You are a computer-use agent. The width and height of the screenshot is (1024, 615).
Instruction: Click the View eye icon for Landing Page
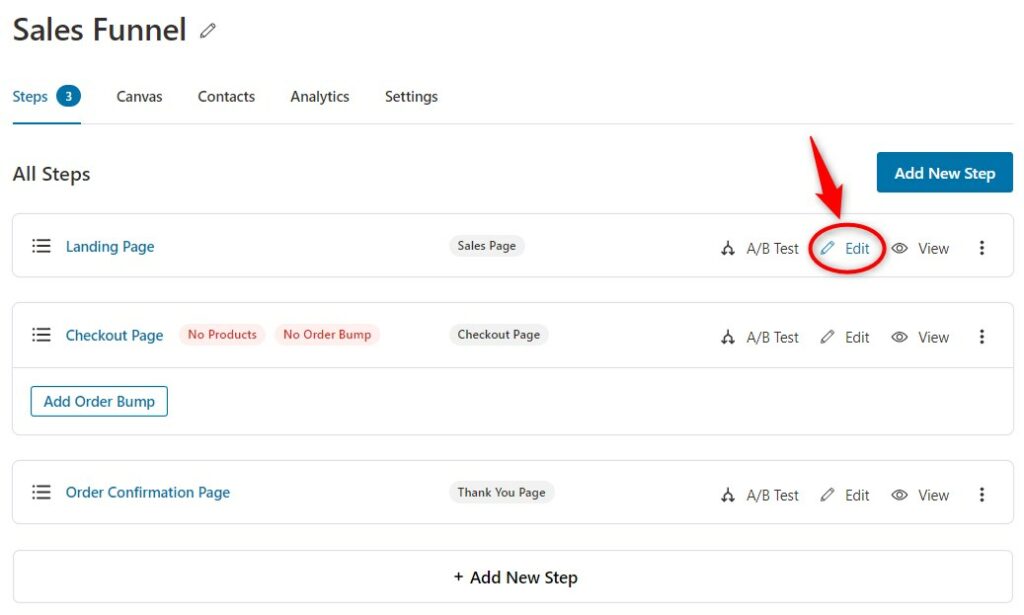tap(899, 248)
